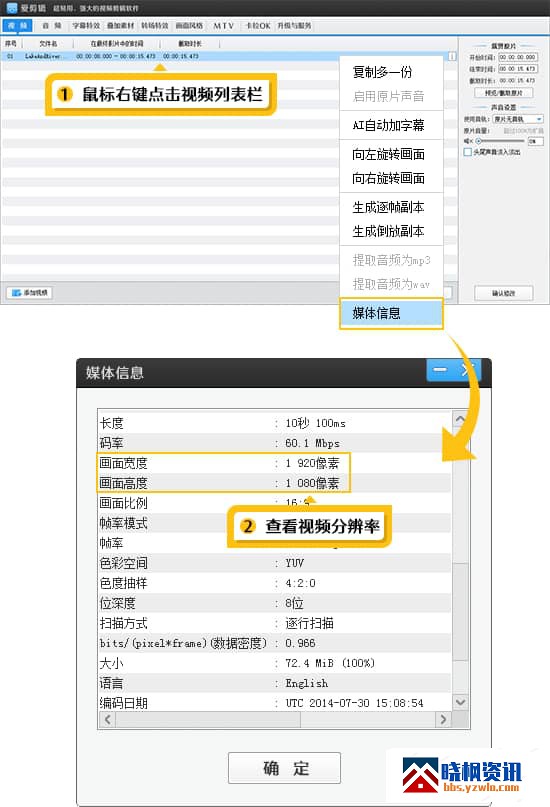The width and height of the screenshot is (550, 807).
Task: Click the info icon at end of video row
Action: point(452,56)
